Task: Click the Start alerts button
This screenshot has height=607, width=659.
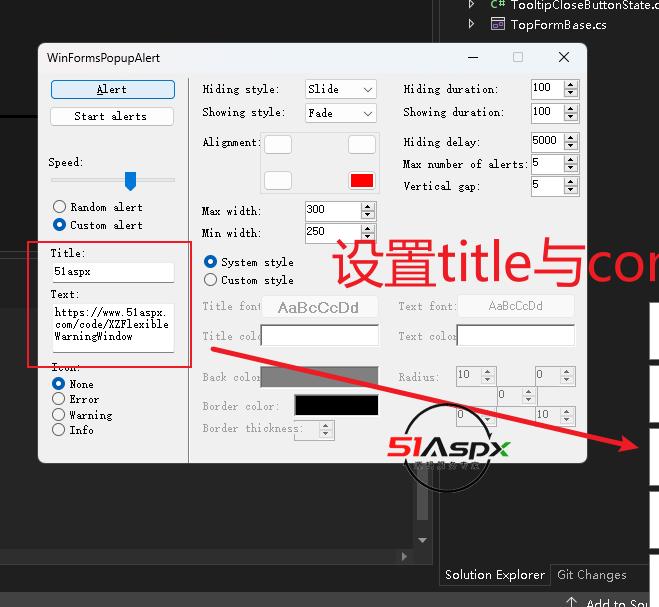Action: coord(112,116)
